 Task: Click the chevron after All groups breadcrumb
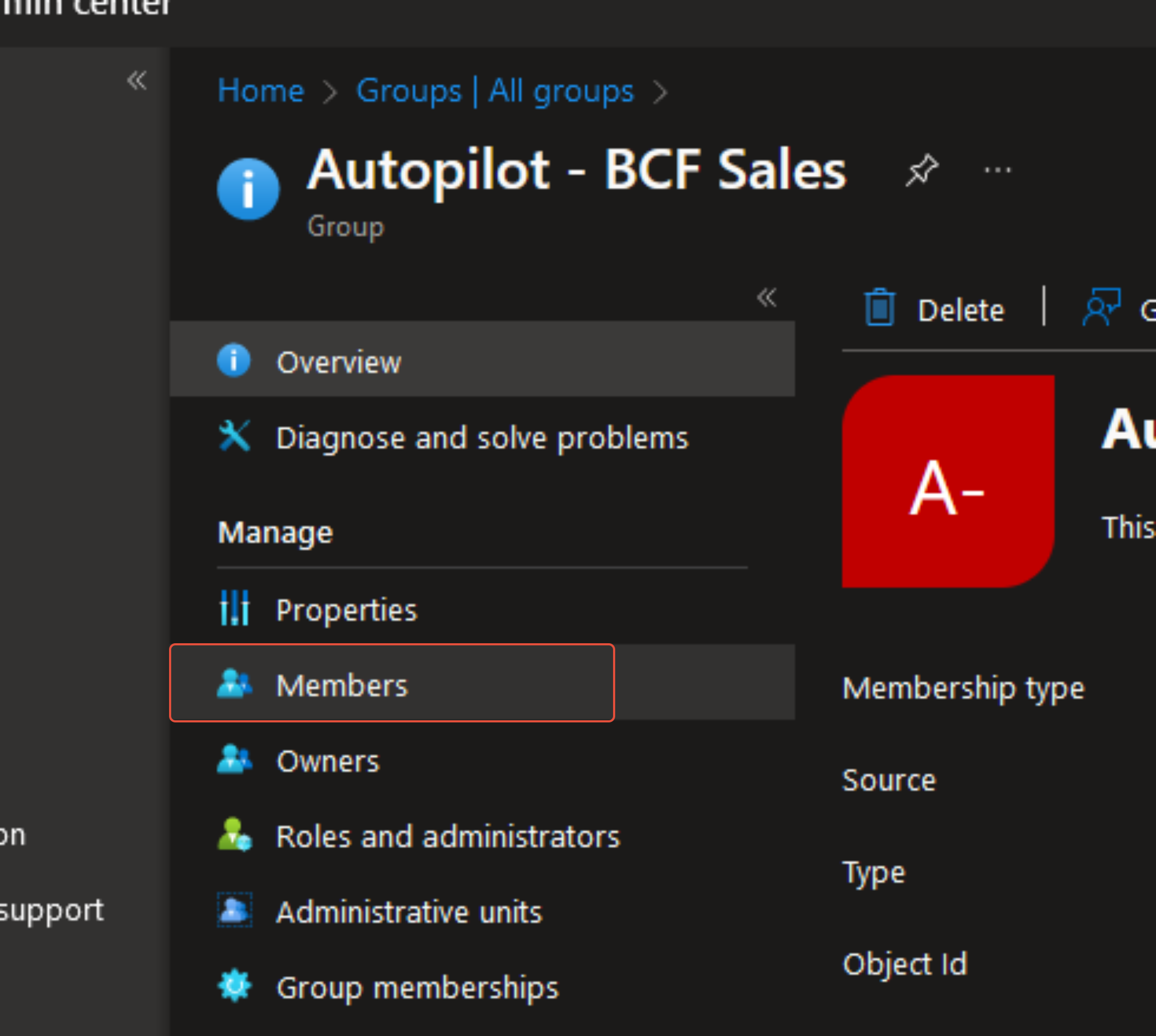coord(660,92)
